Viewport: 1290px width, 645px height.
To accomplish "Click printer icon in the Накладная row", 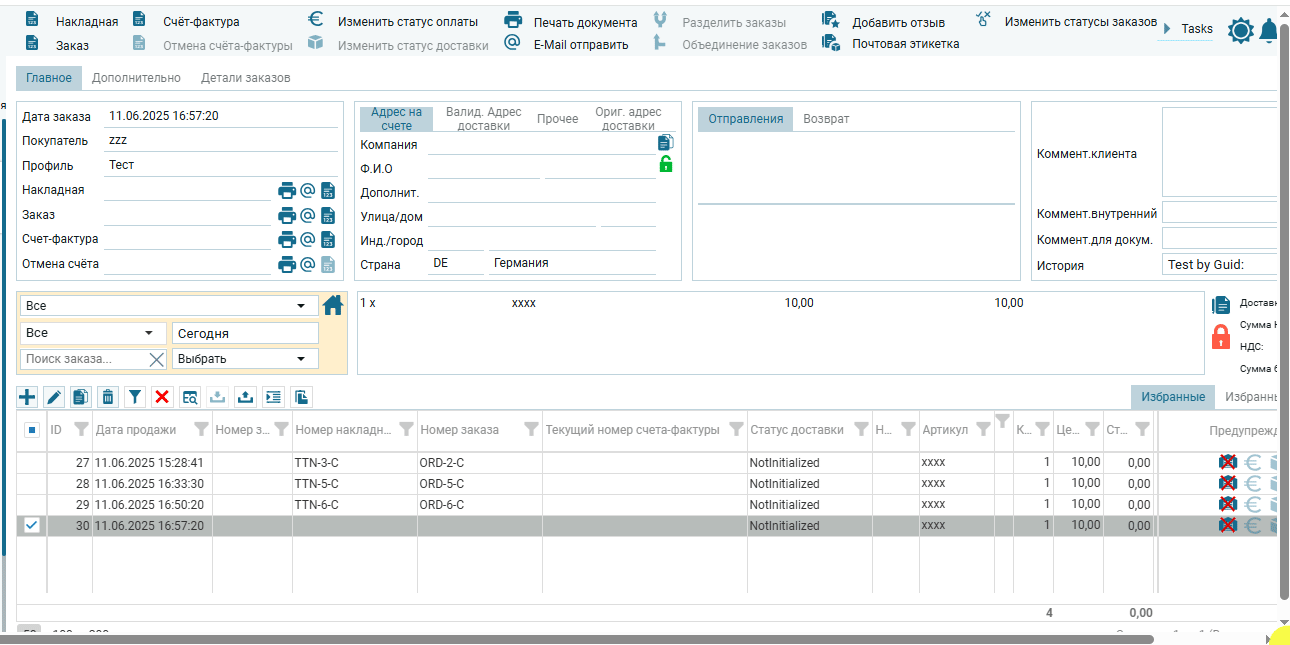I will [x=286, y=190].
